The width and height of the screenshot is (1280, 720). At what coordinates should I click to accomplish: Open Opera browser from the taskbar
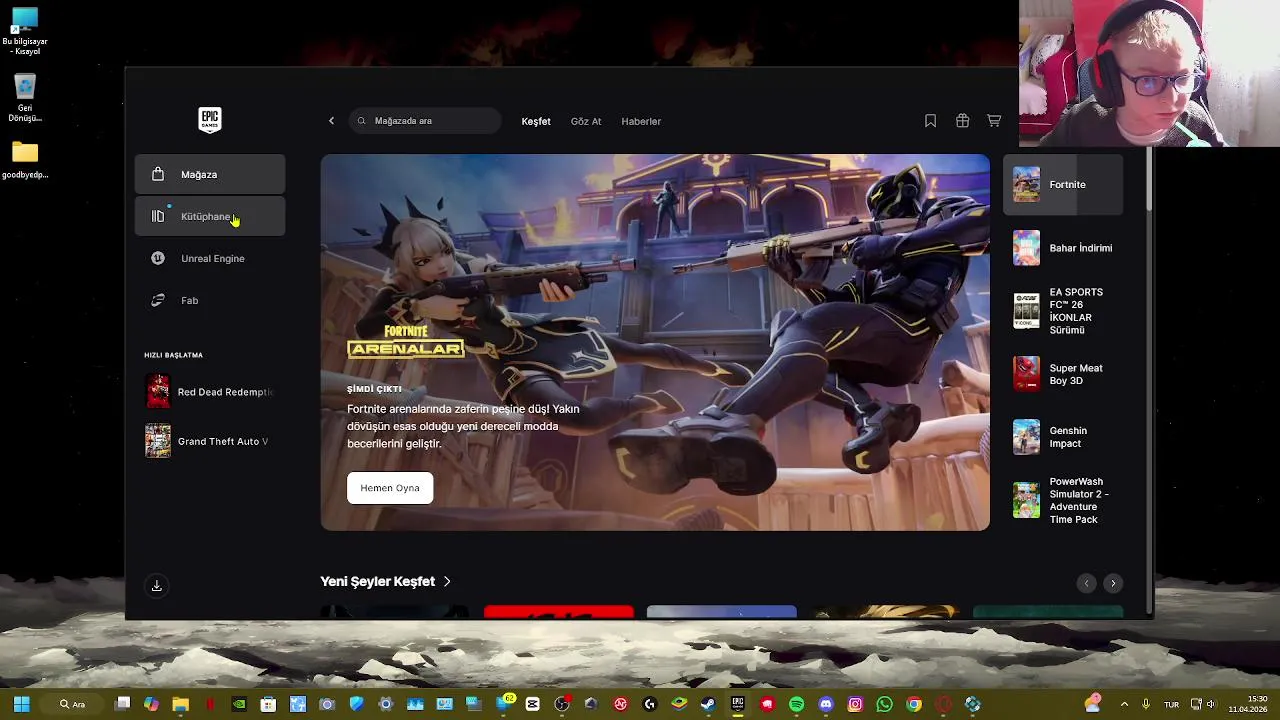943,704
